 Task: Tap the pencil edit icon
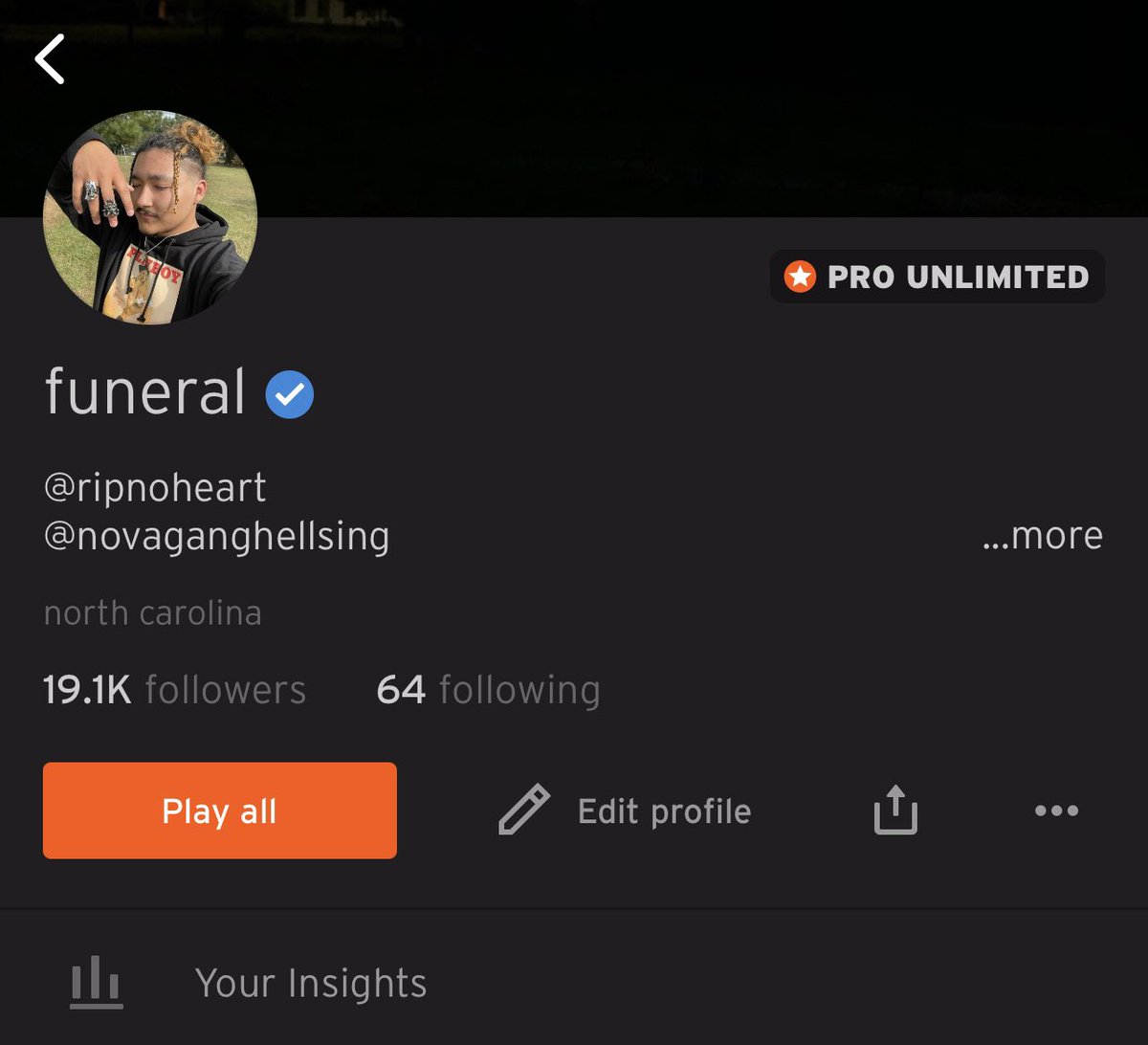[x=524, y=810]
